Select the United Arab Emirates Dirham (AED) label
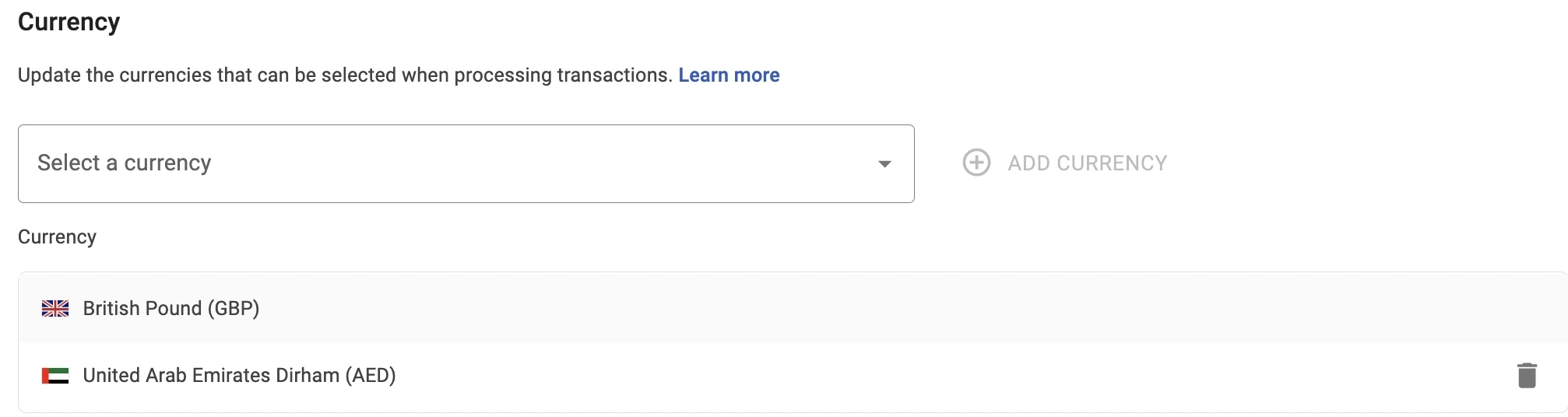This screenshot has height=417, width=1568. click(x=239, y=375)
